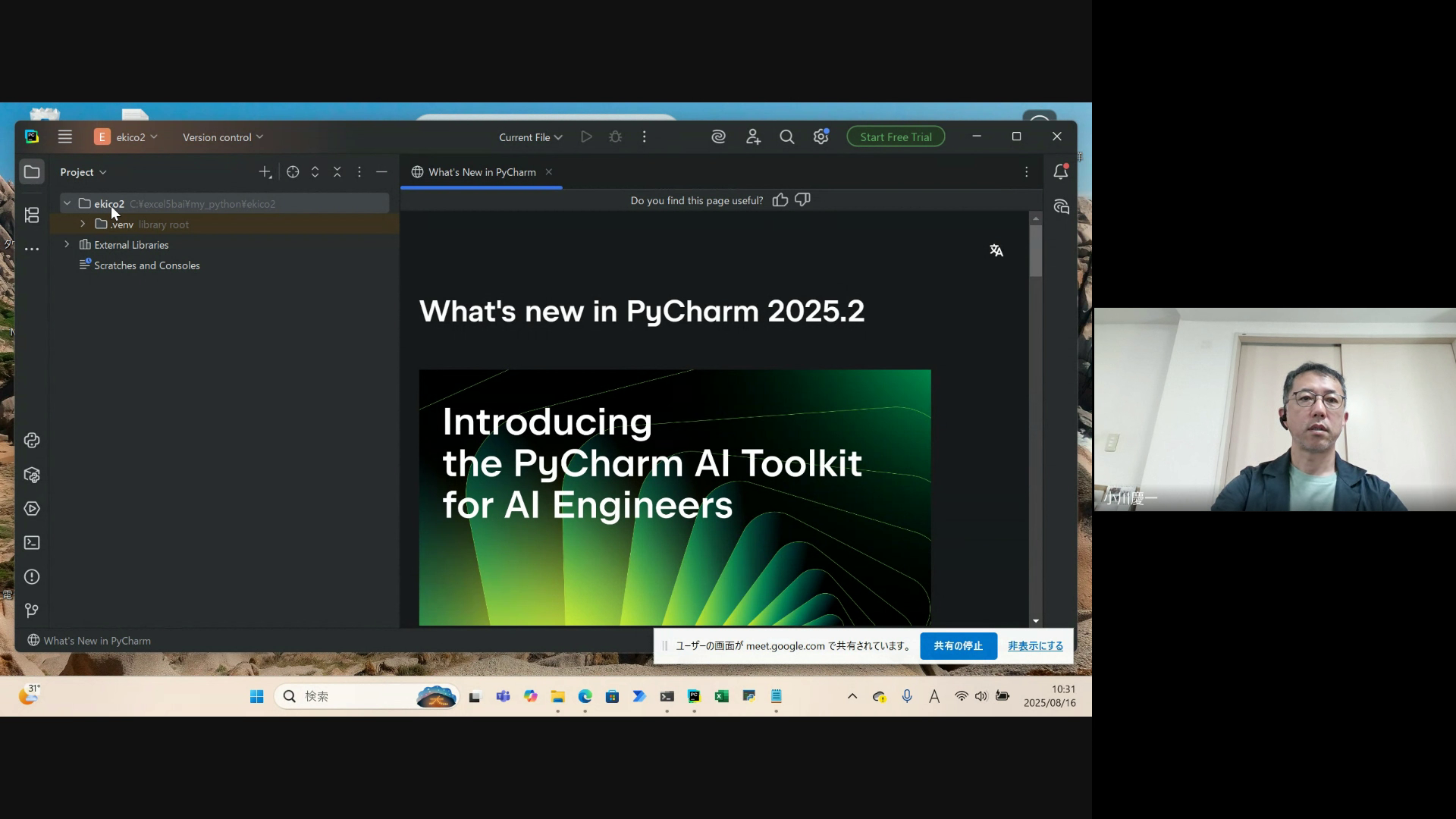Open the Terminal tool window

pyautogui.click(x=32, y=543)
